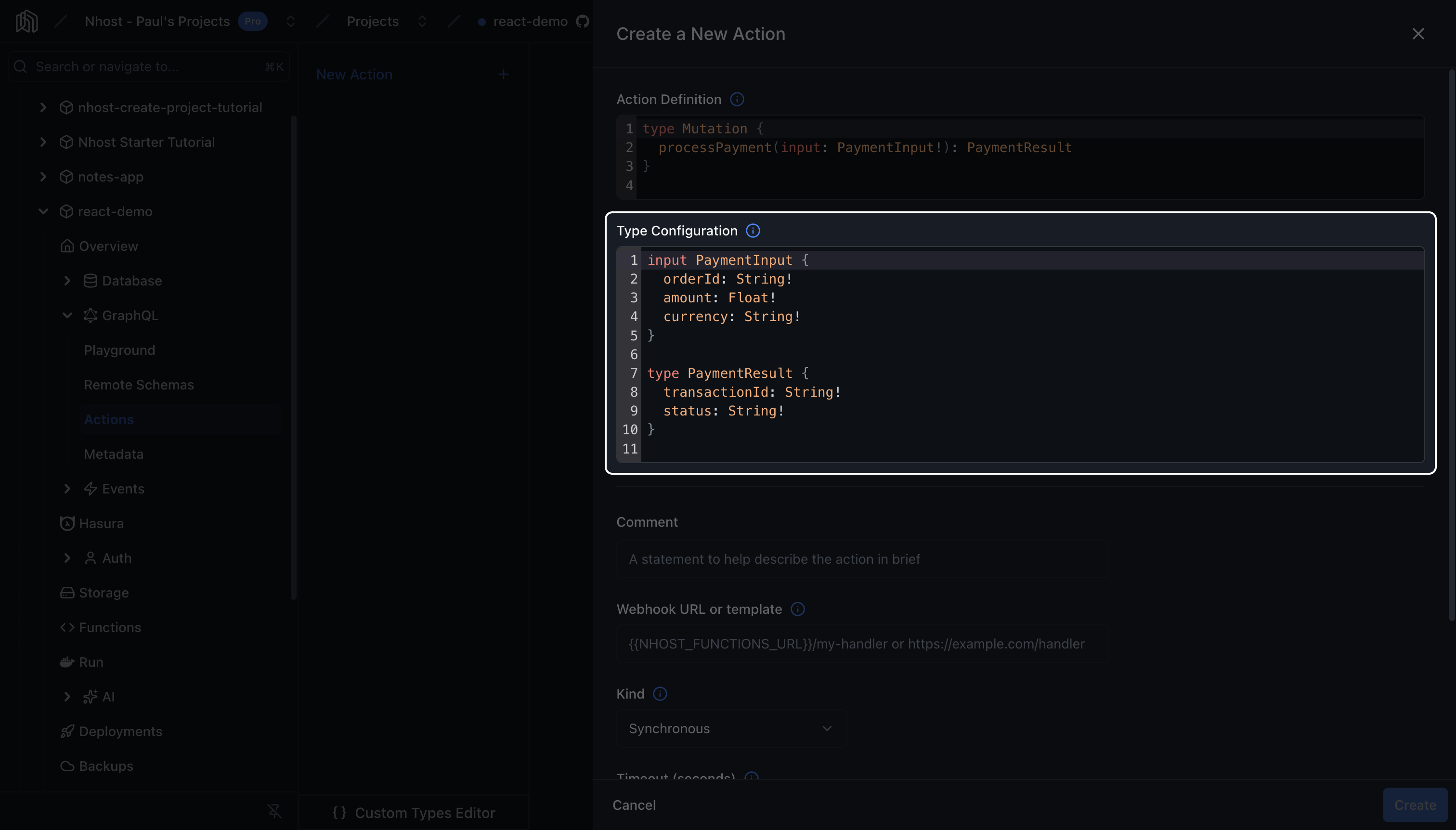This screenshot has height=830, width=1456.
Task: Close the Create a New Action panel
Action: [x=1418, y=34]
